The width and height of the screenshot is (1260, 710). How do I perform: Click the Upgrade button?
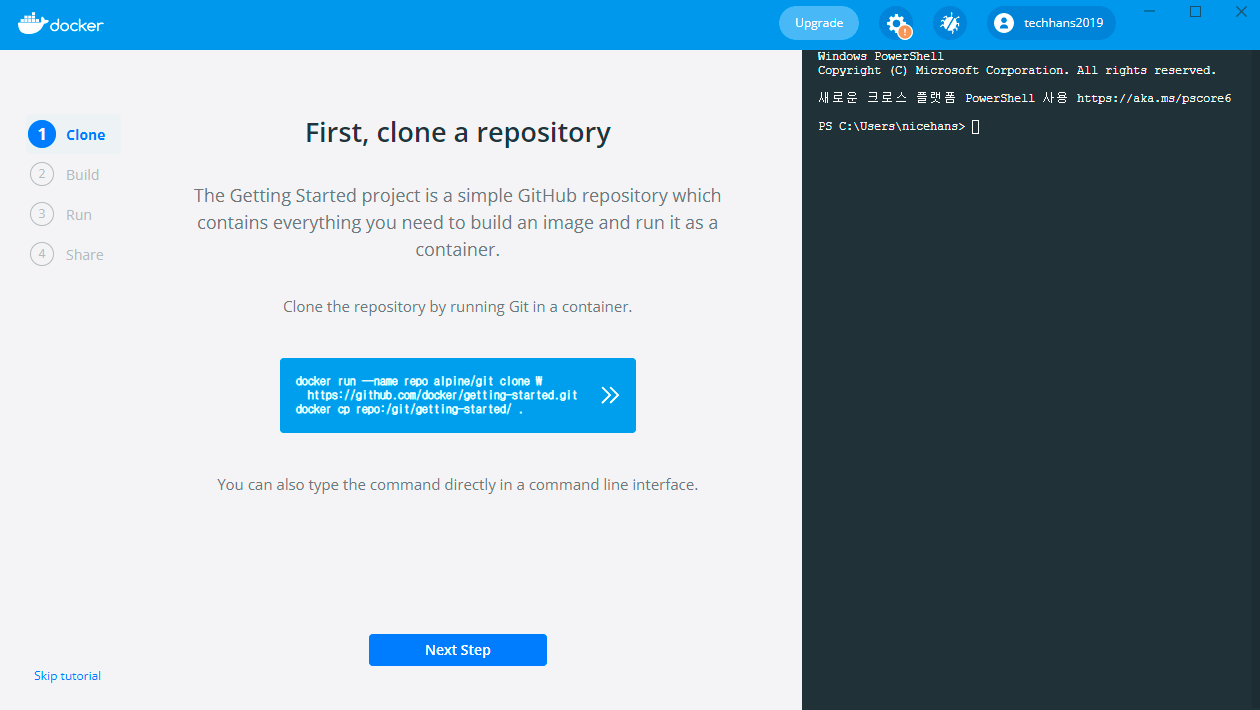click(x=819, y=23)
